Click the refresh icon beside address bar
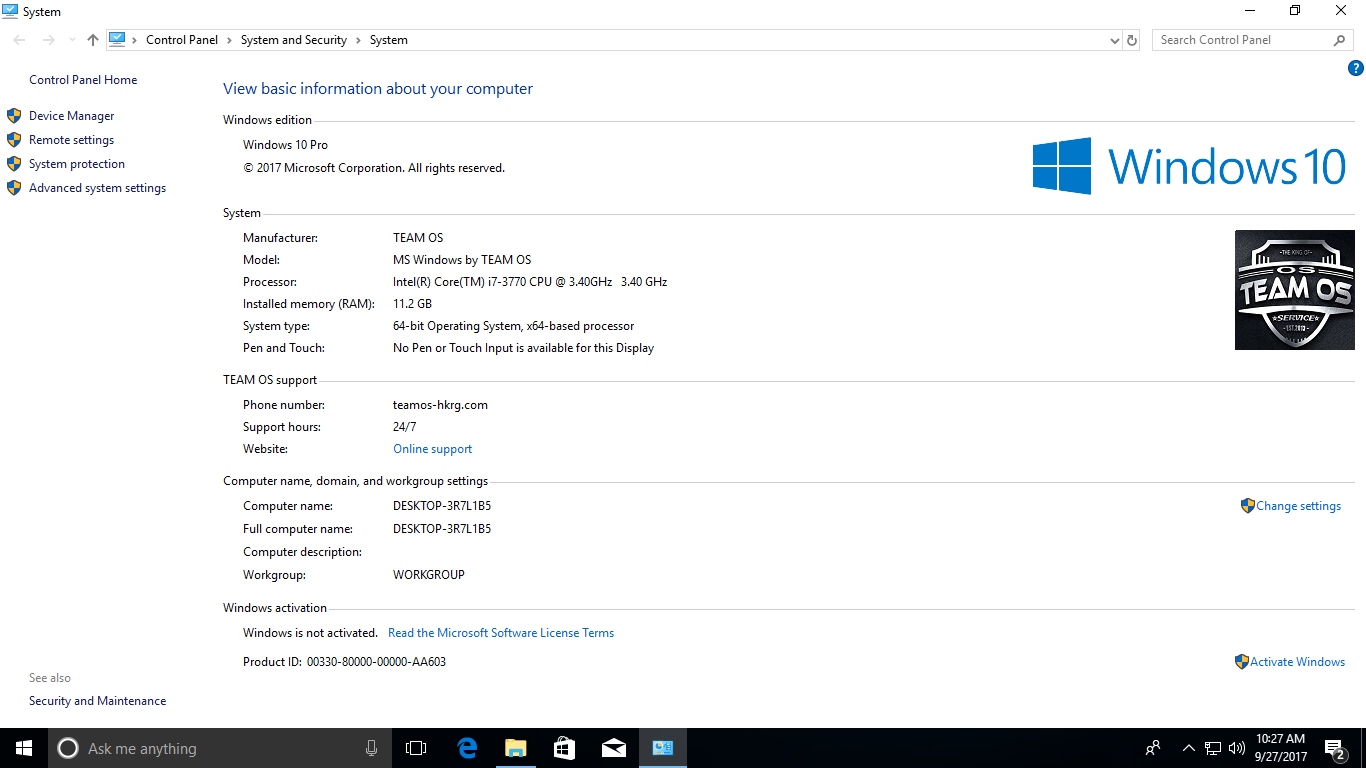Image resolution: width=1366 pixels, height=768 pixels. pyautogui.click(x=1132, y=40)
